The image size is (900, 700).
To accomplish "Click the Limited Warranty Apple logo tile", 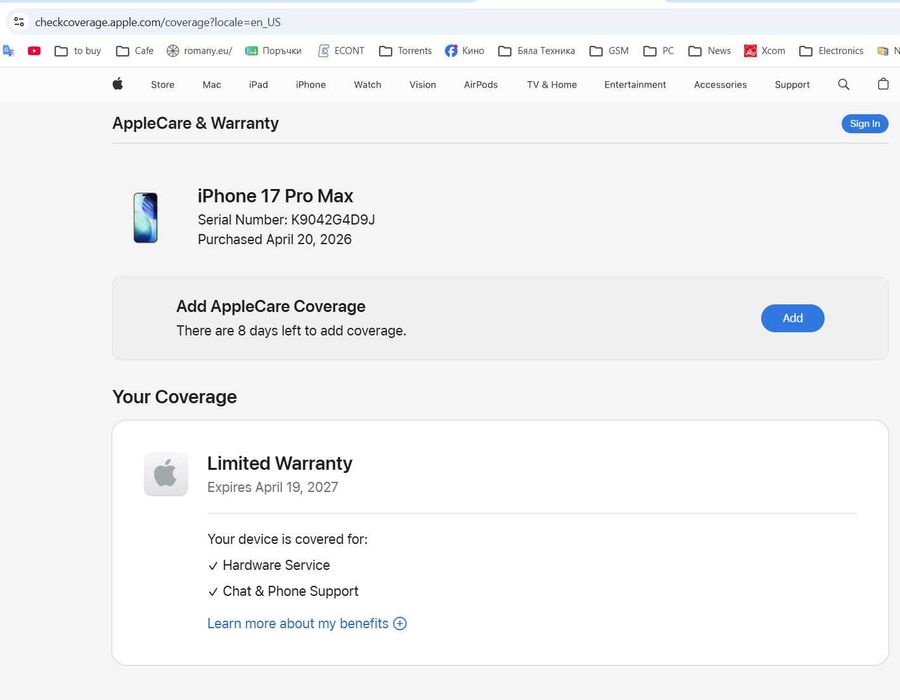I will (166, 475).
